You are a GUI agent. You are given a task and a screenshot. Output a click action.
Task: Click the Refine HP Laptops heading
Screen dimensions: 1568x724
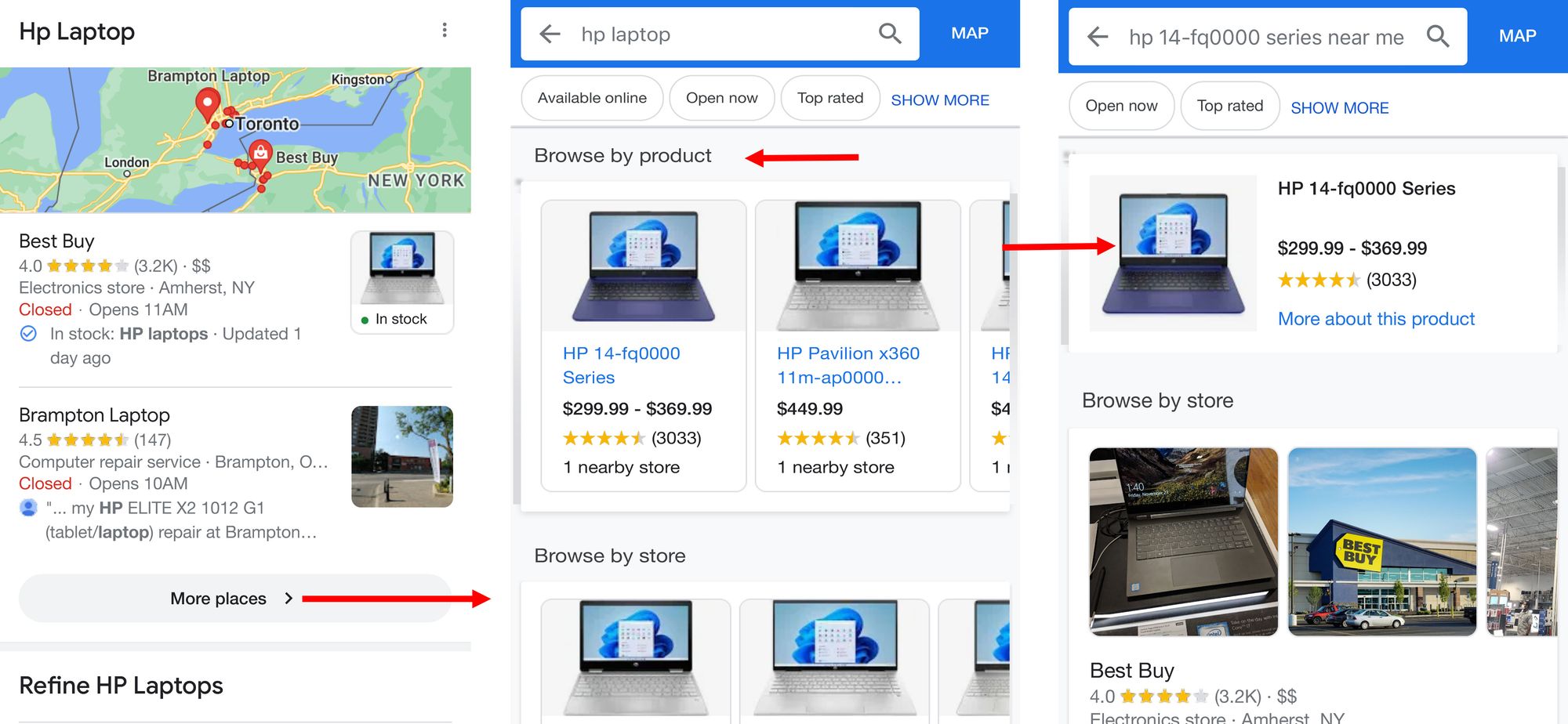tap(121, 686)
